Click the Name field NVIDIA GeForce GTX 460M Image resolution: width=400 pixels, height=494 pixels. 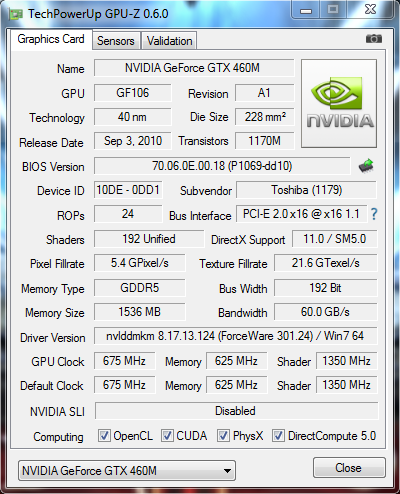(x=194, y=68)
